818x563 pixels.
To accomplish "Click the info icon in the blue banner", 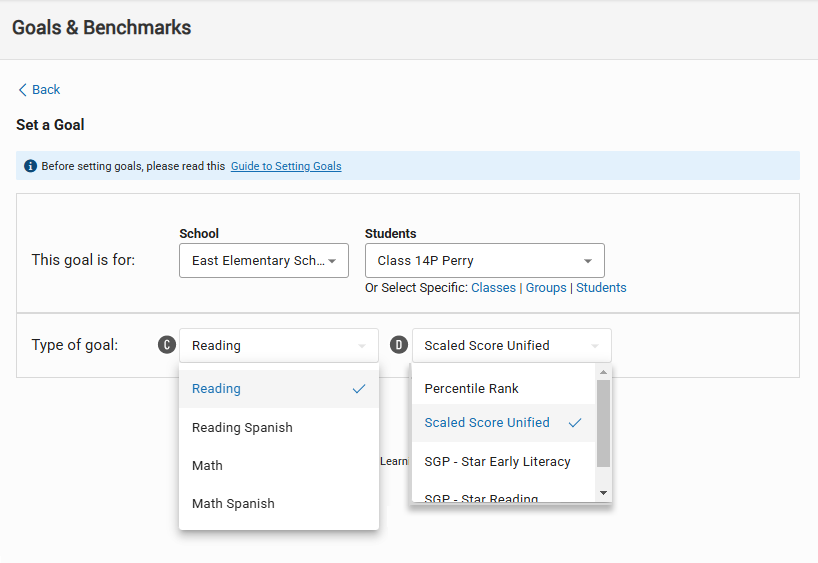I will coord(30,166).
